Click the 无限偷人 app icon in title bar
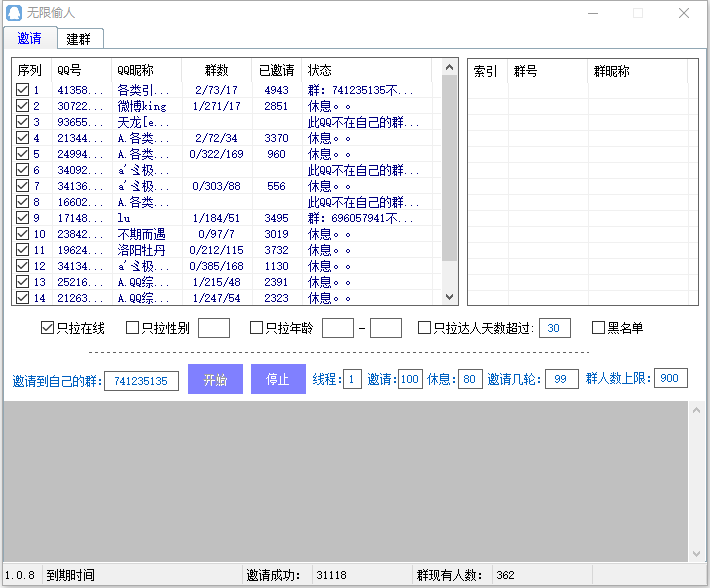The image size is (710, 588). coord(14,13)
